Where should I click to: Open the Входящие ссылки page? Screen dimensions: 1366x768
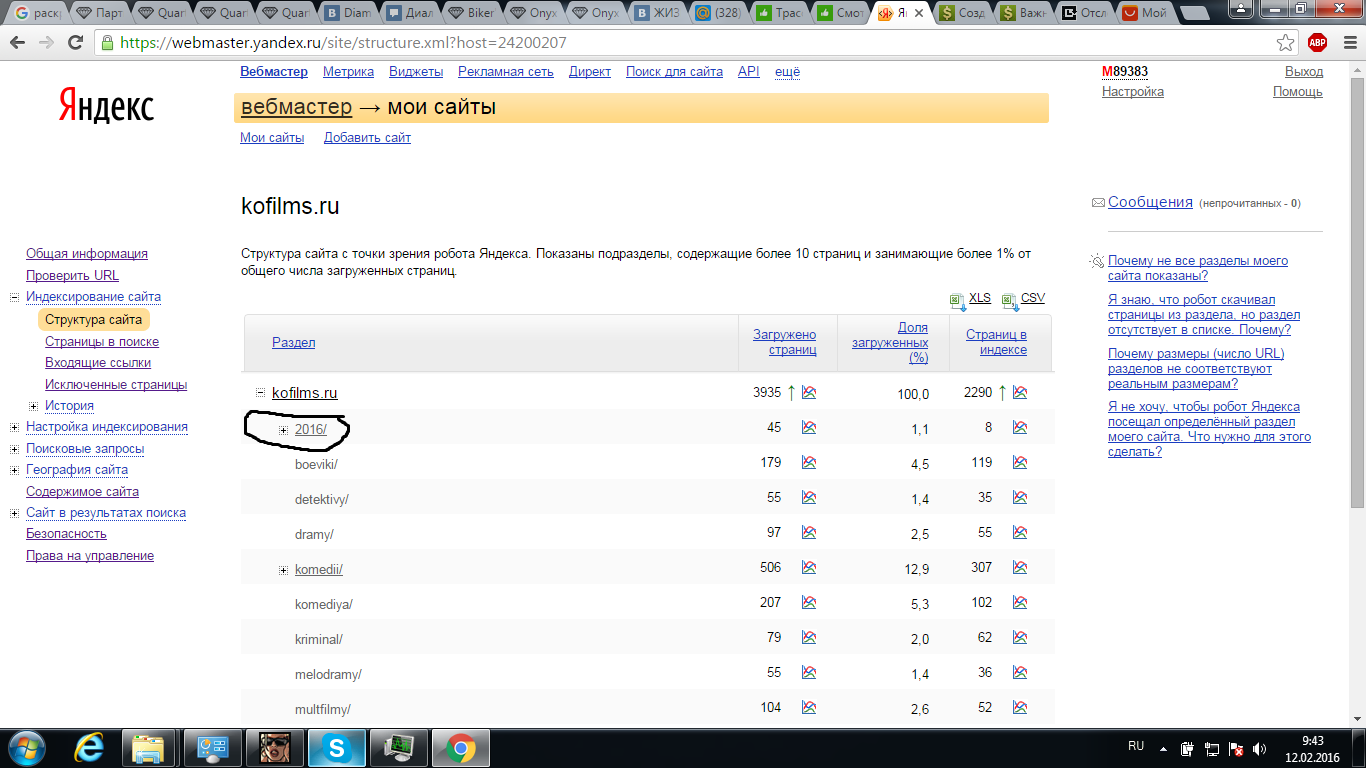[98, 363]
